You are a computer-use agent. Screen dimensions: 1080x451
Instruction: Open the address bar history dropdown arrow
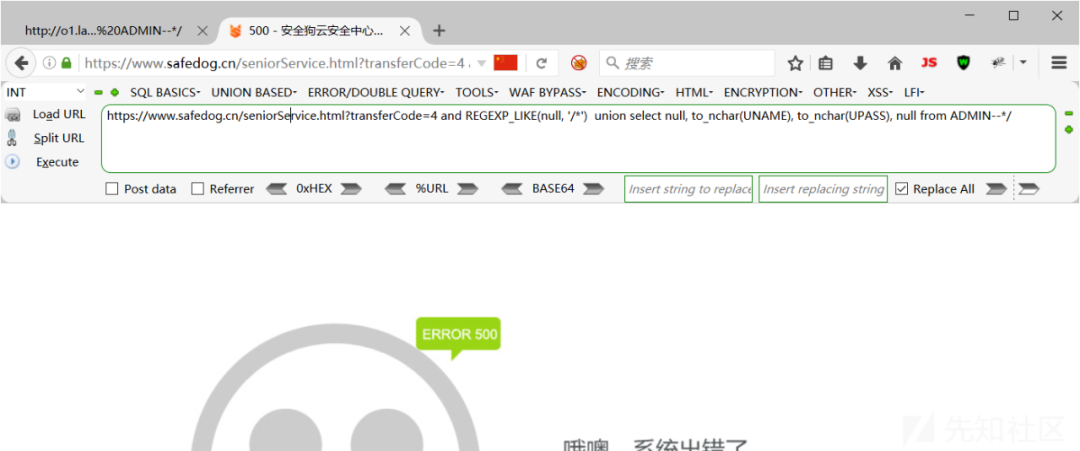point(481,63)
